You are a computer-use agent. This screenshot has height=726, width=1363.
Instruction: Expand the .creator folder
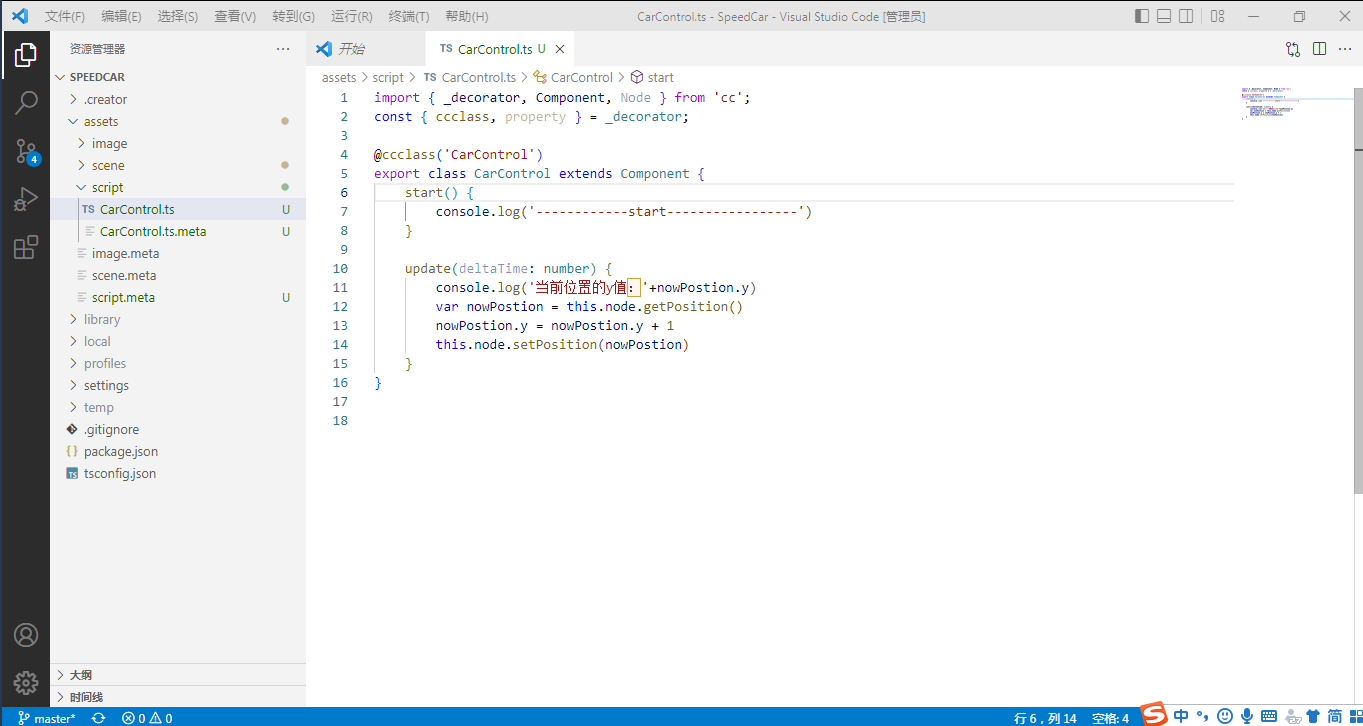pyautogui.click(x=178, y=99)
